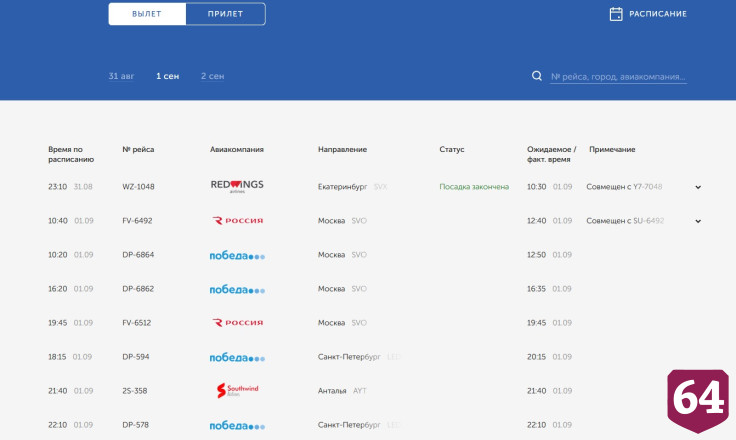
Task: Click expected time 16:35 for DP-6862
Action: [x=536, y=289]
